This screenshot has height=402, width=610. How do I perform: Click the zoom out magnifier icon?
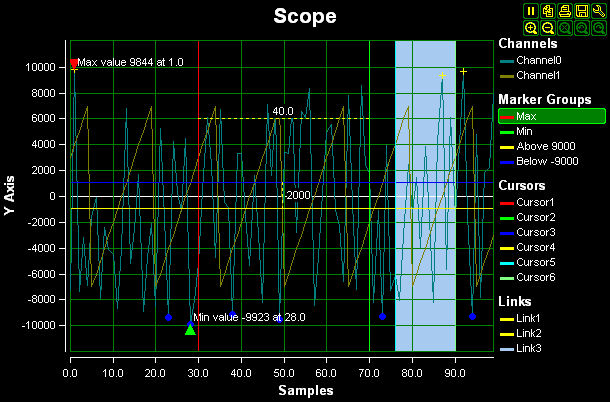(547, 27)
